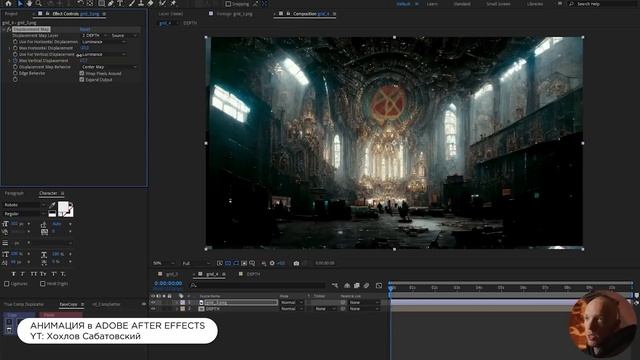
Task: Open the Roboto font family dropdown
Action: (x=24, y=205)
